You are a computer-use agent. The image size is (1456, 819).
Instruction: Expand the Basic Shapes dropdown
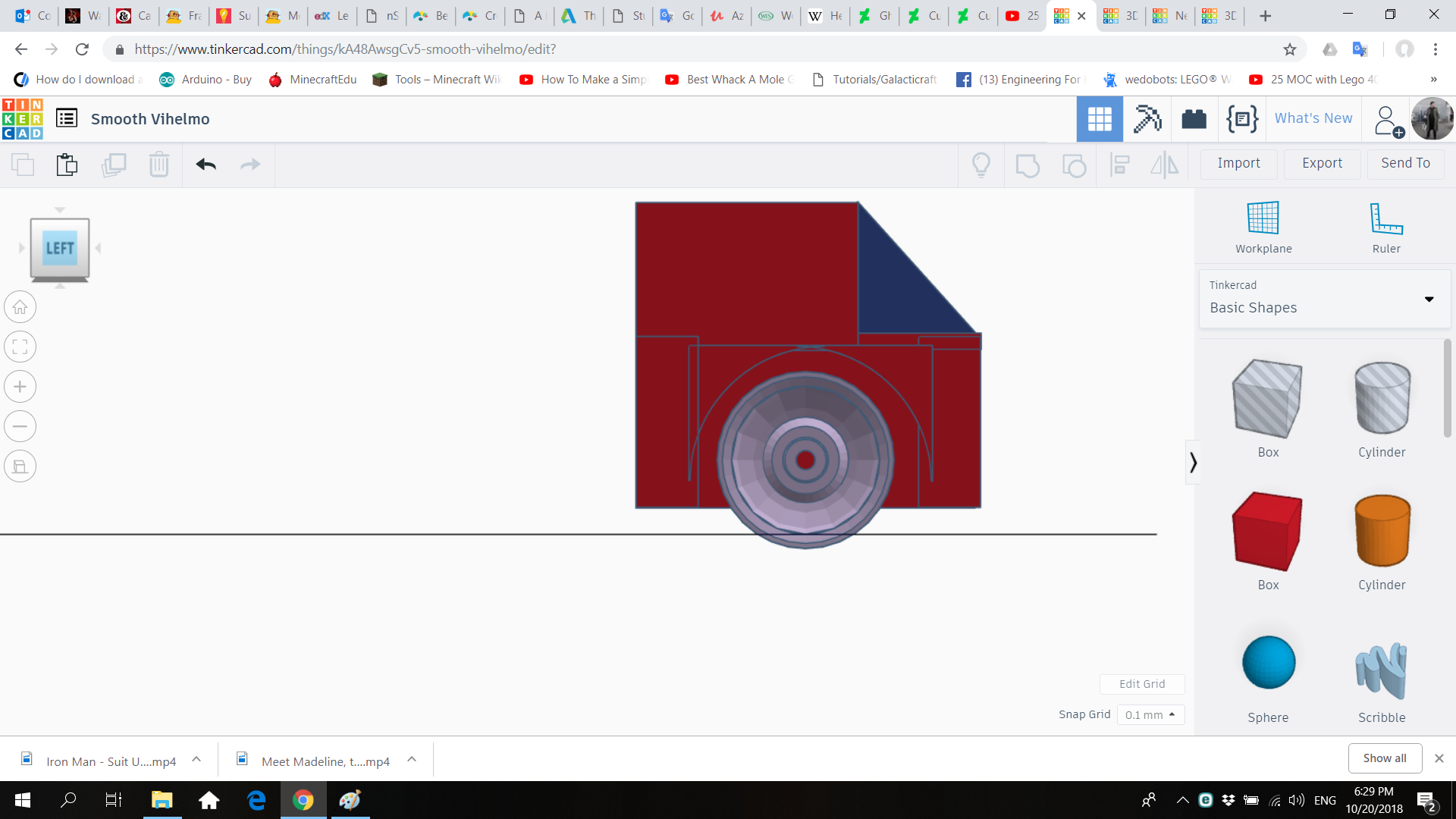click(1429, 299)
